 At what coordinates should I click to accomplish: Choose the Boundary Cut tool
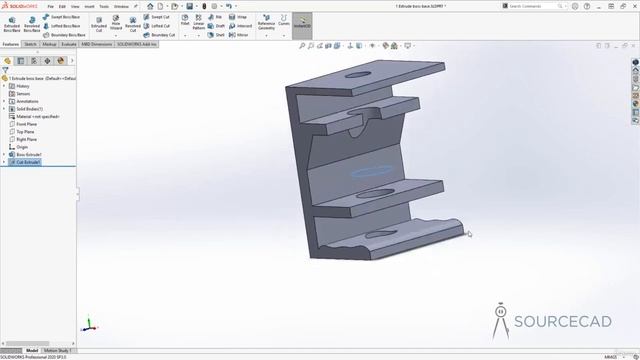pos(159,35)
